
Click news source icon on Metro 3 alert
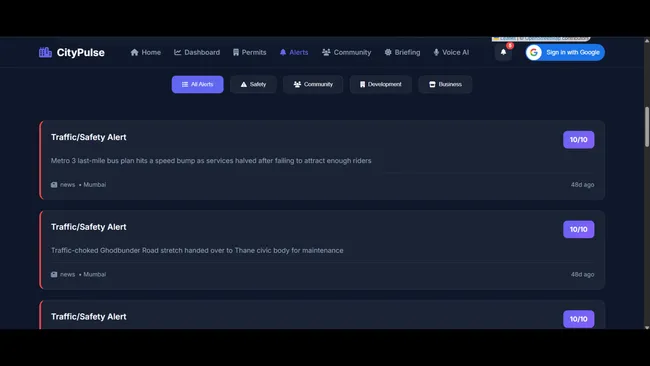tap(54, 184)
